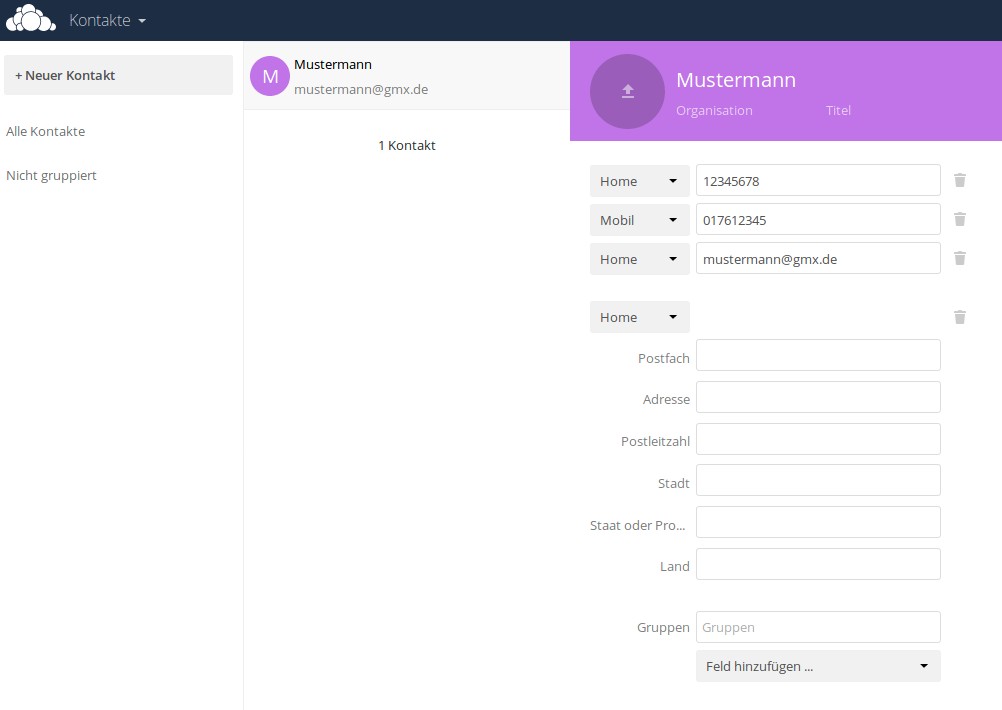The height and width of the screenshot is (710, 1002).
Task: Click the Organisation field
Action: [x=714, y=111]
